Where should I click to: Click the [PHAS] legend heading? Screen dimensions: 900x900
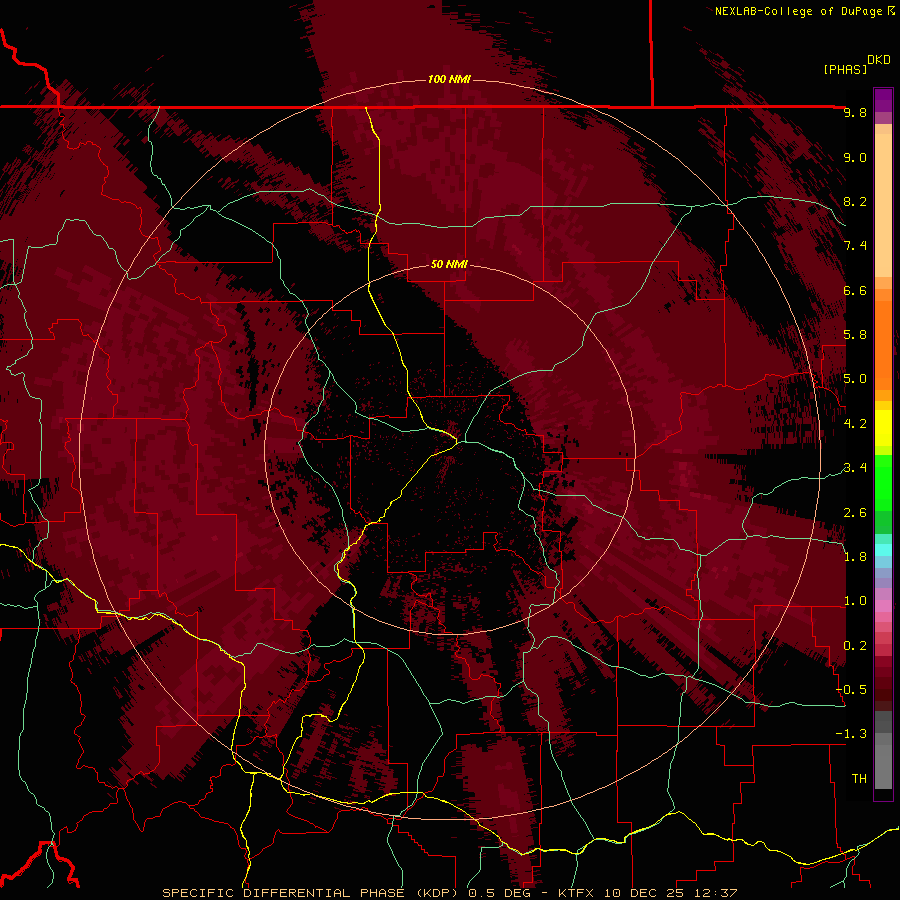pyautogui.click(x=845, y=69)
